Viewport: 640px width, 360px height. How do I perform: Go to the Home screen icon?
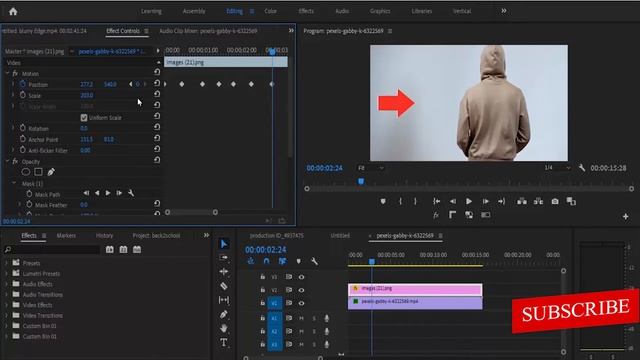(13, 11)
